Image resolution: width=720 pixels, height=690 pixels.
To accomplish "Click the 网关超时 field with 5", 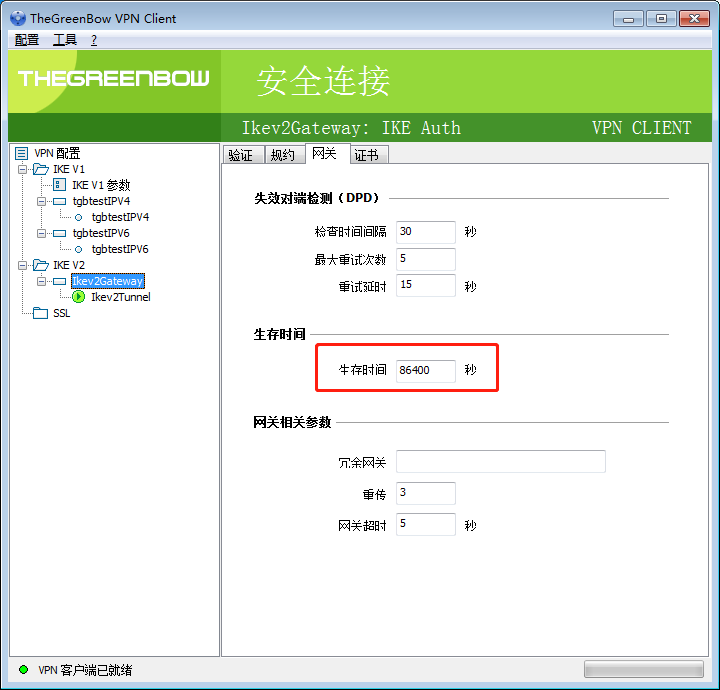I will click(x=426, y=524).
